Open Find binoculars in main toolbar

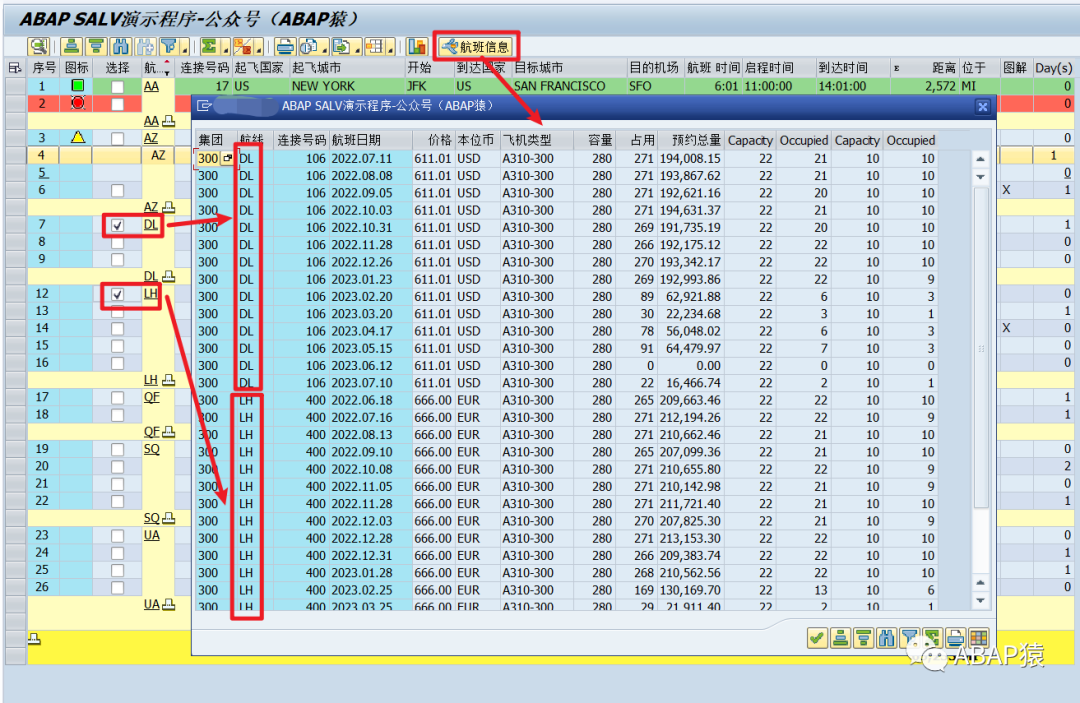121,47
